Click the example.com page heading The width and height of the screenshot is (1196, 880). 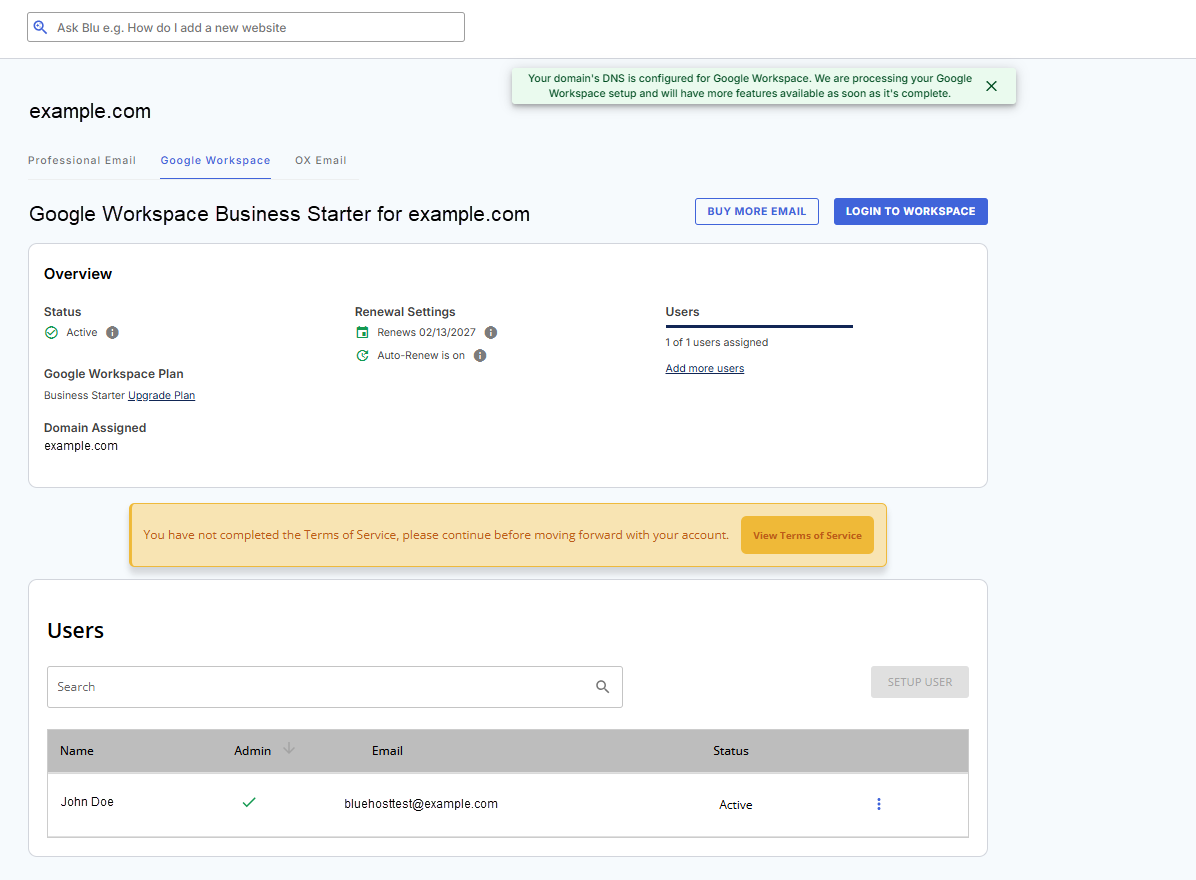coord(90,111)
